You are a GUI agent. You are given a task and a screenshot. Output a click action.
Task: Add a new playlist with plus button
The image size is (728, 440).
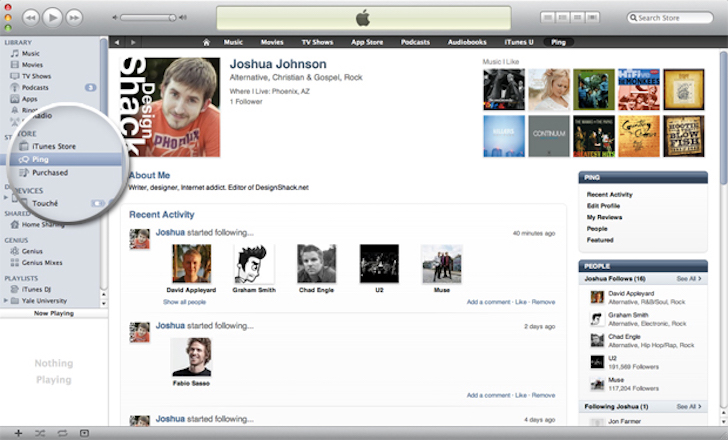point(17,432)
